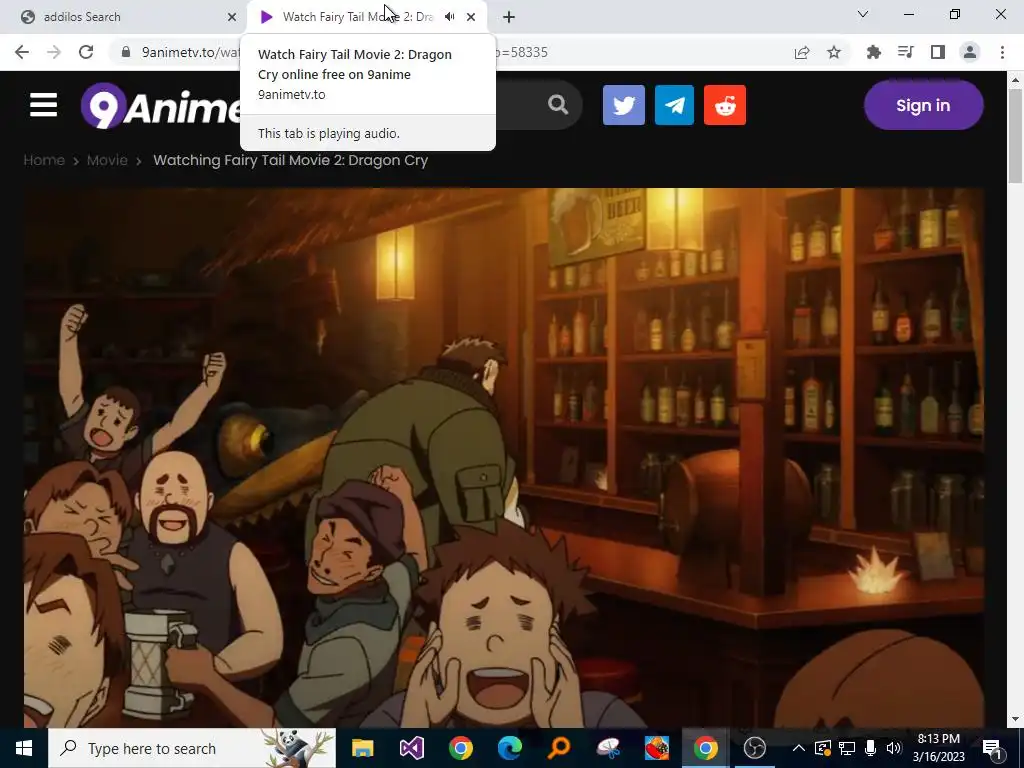Close the addilos Search tab
This screenshot has width=1024, height=768.
point(232,17)
